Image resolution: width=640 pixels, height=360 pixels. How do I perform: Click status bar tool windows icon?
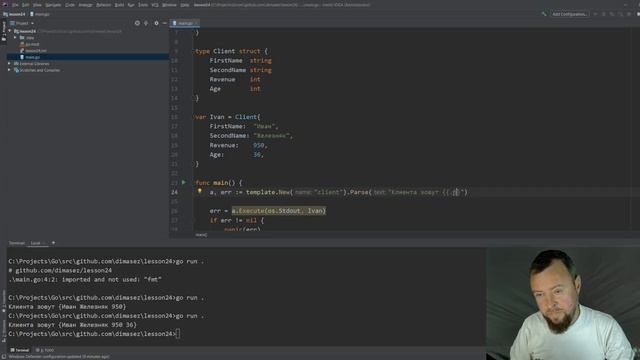pos(4,356)
